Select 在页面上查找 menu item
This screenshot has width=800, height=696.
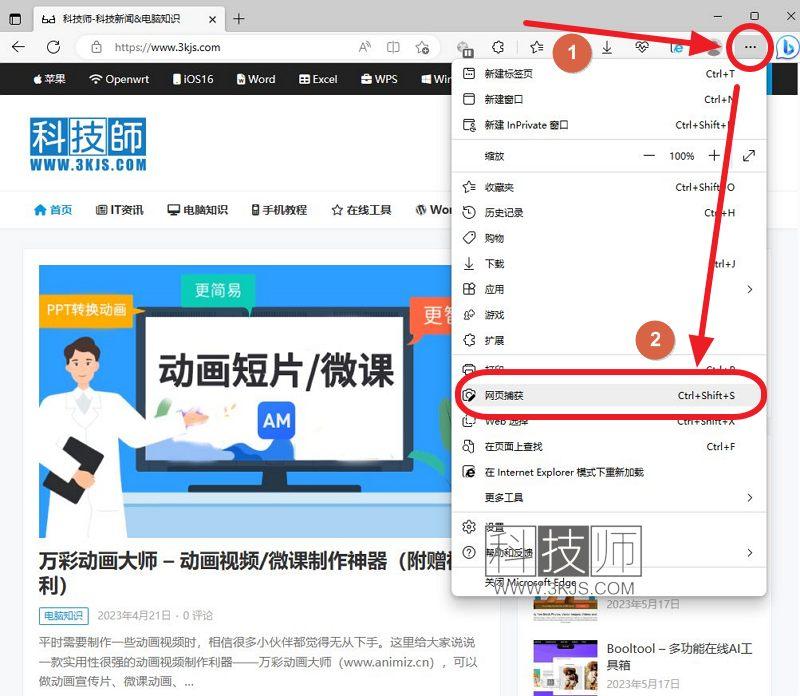point(609,446)
